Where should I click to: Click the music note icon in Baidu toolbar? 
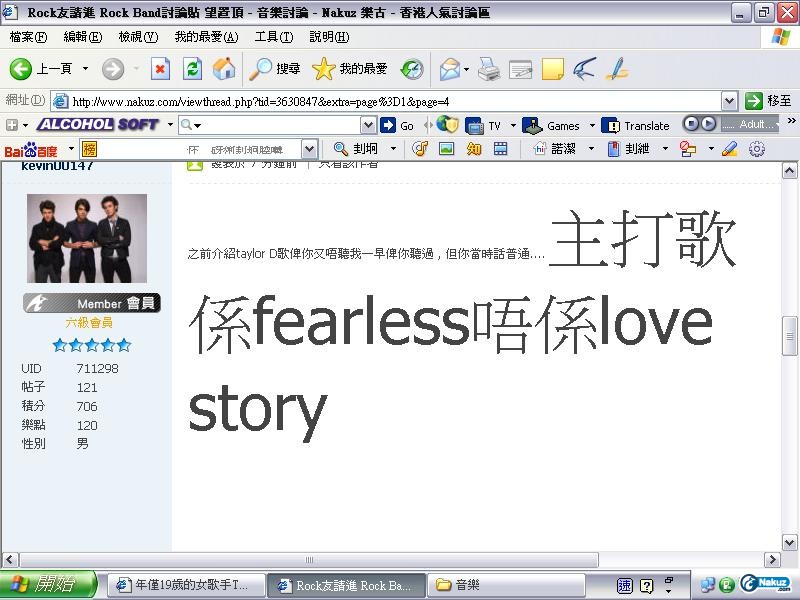(420, 149)
